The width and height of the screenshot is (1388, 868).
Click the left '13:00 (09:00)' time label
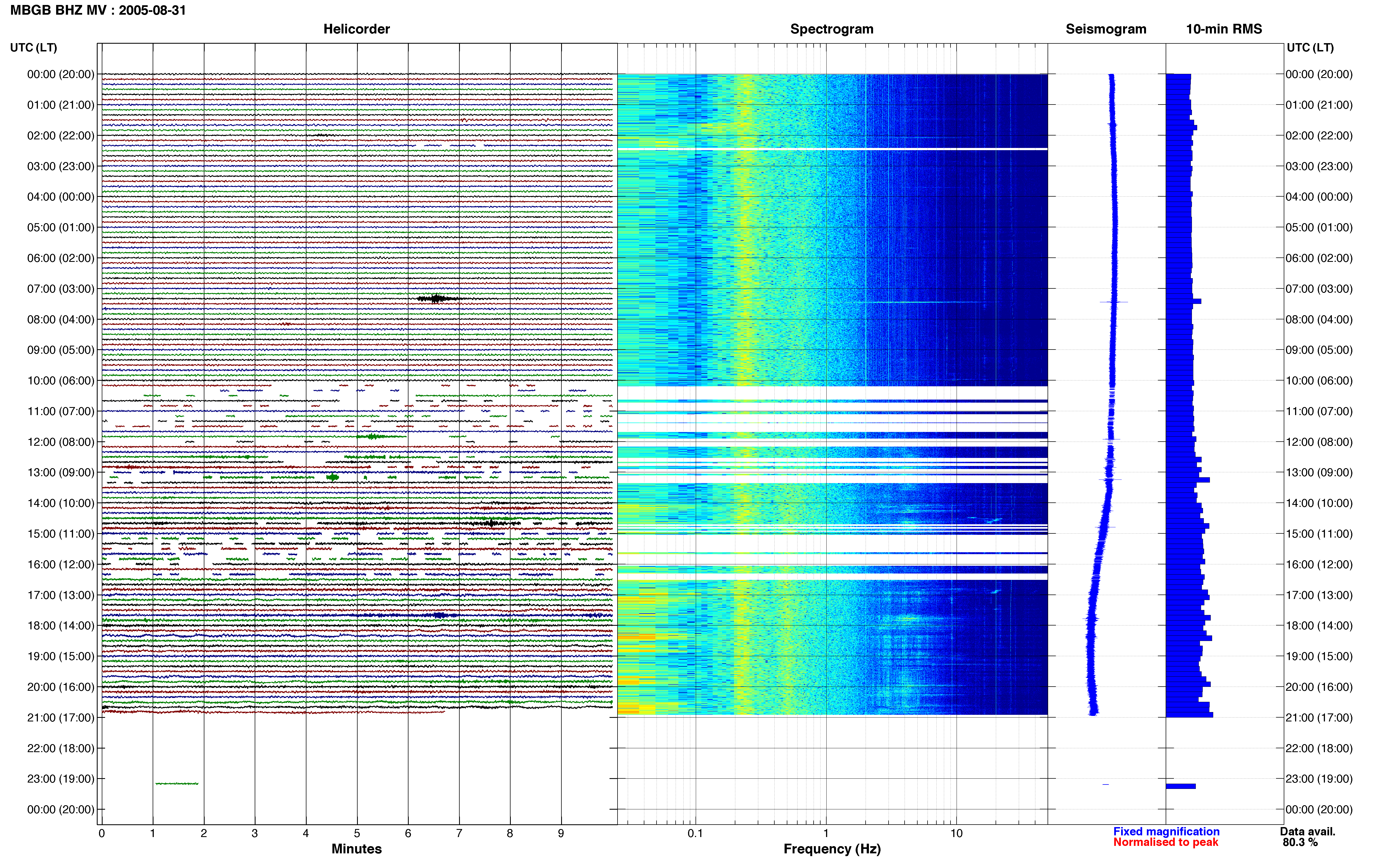click(x=61, y=473)
